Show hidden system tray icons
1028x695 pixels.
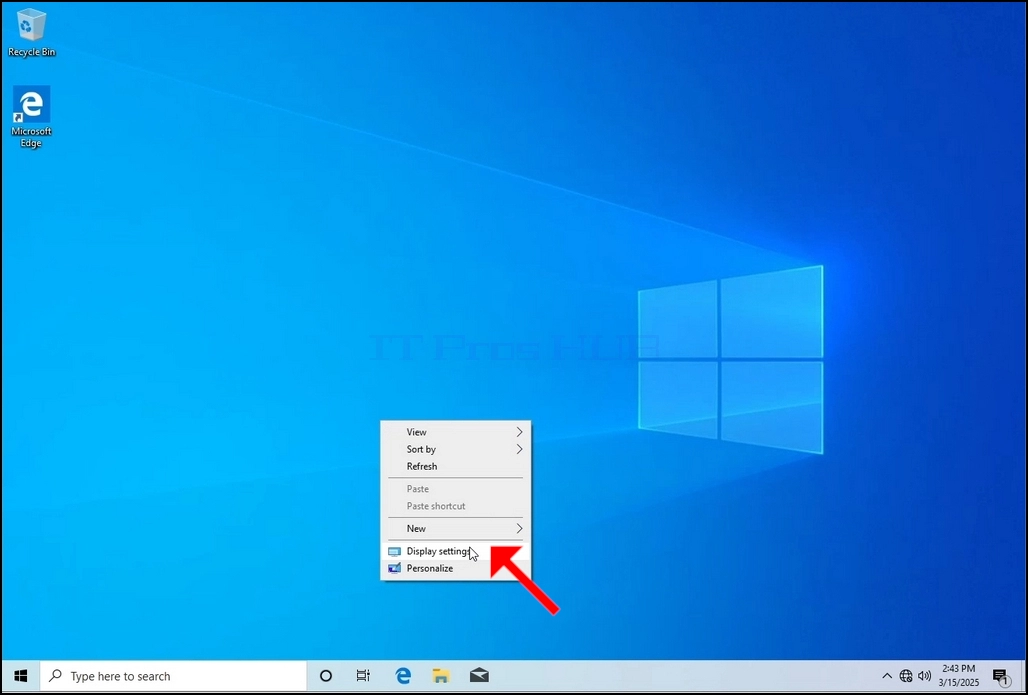[887, 676]
